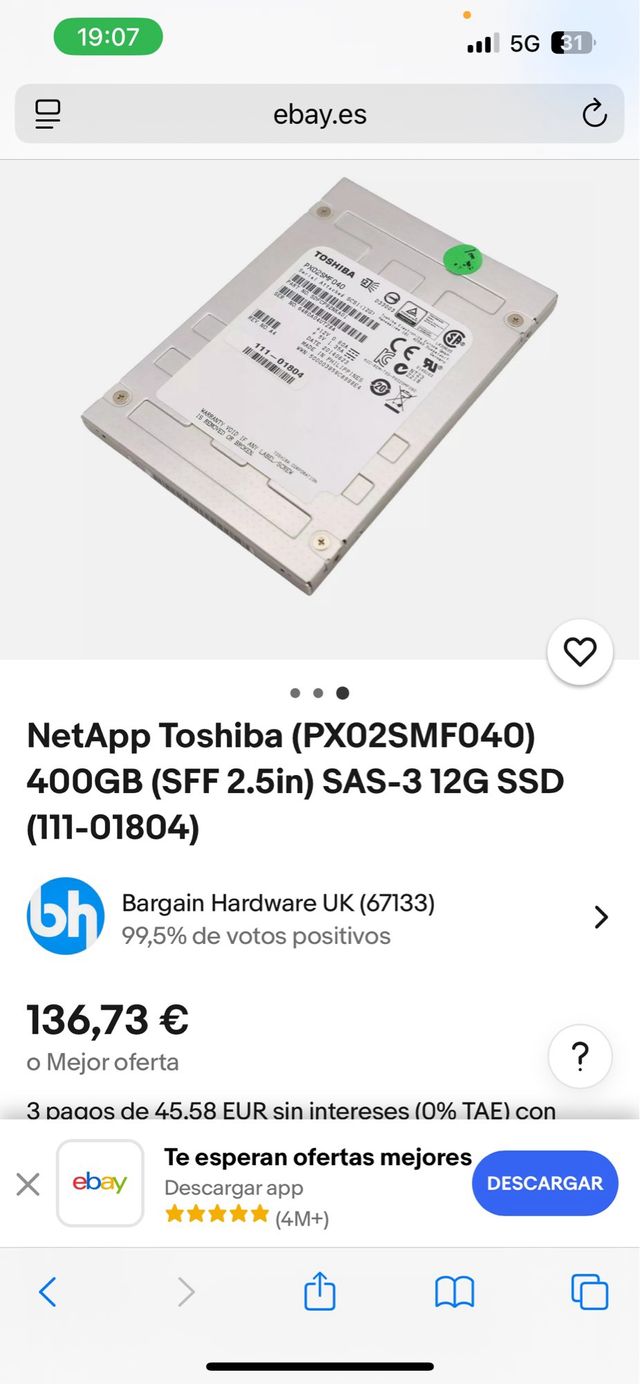Open the help question mark button

[x=580, y=1056]
